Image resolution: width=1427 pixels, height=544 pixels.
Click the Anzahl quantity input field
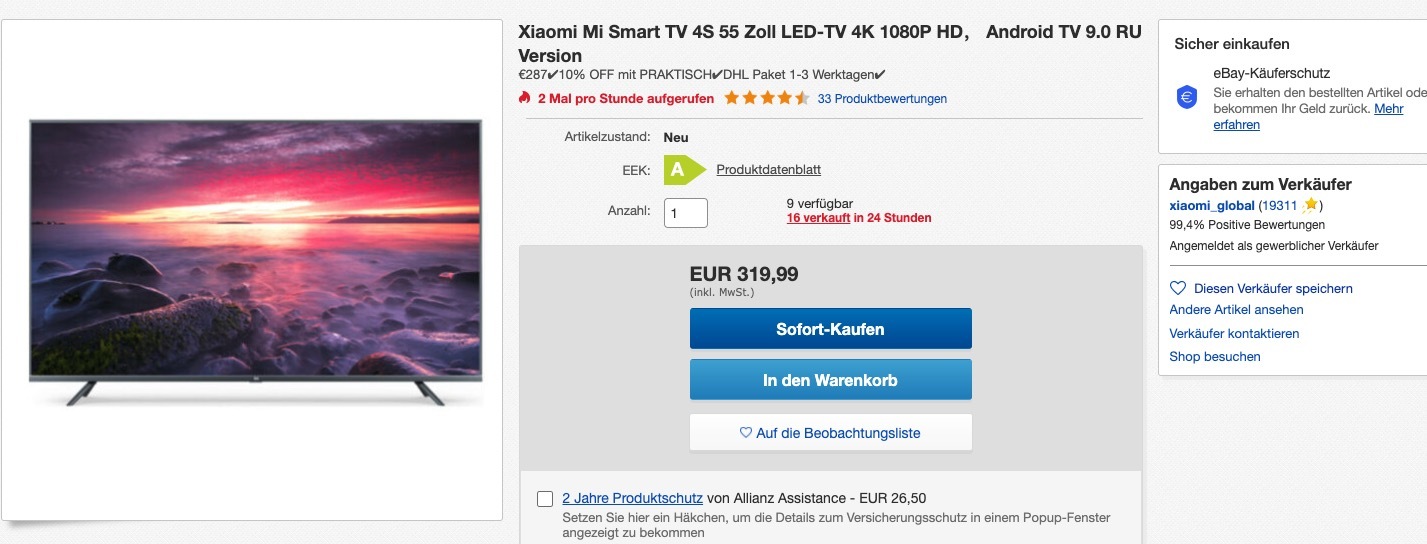click(686, 212)
